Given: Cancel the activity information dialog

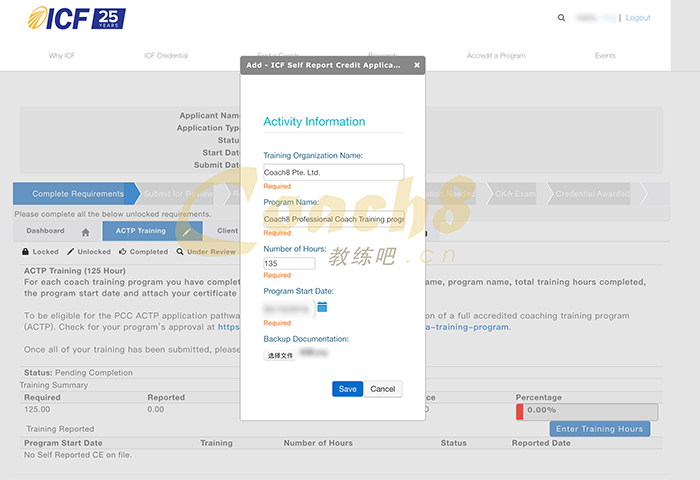Looking at the screenshot, I should tap(382, 389).
